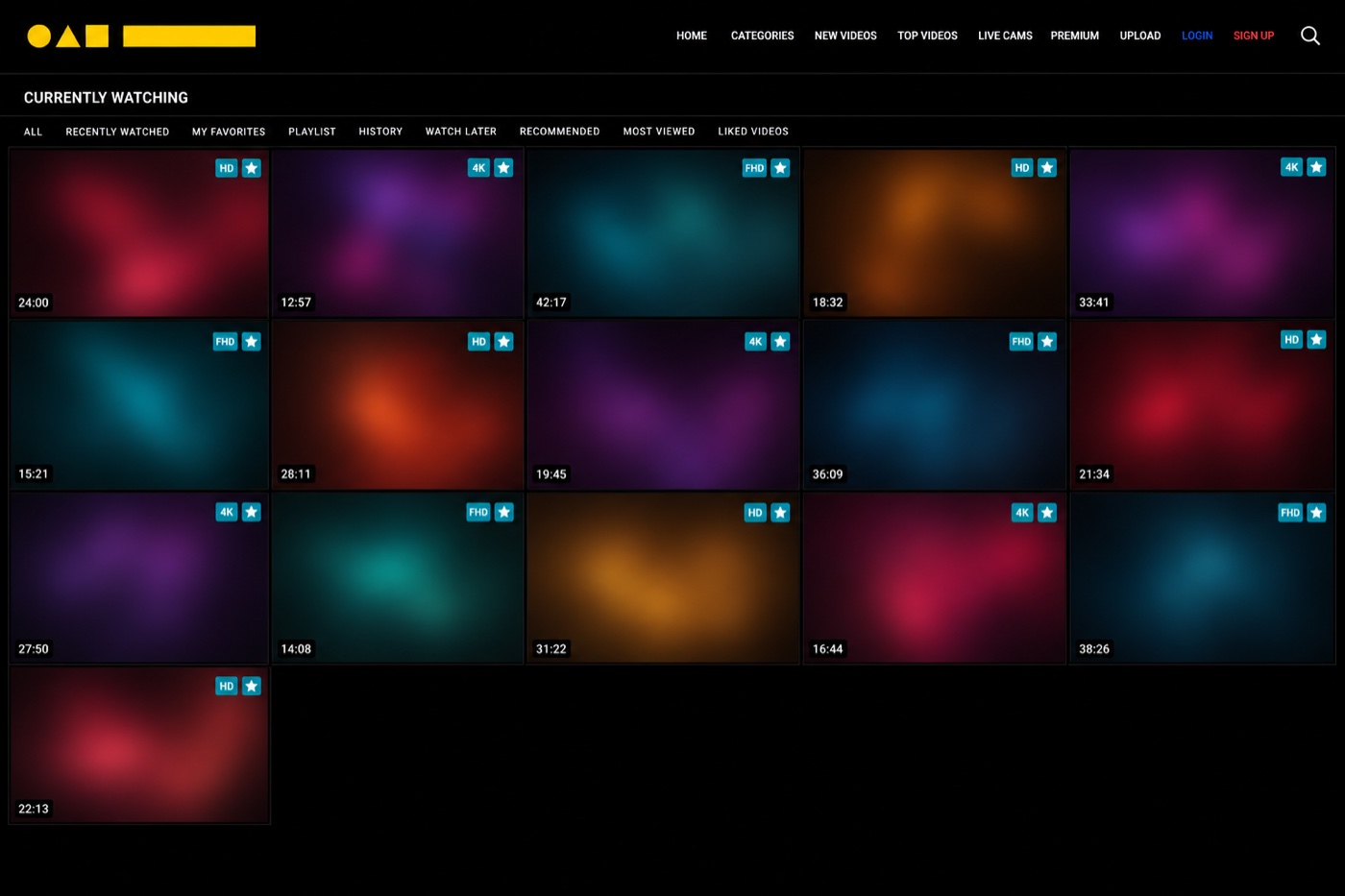Open New Videos in navigation
Viewport: 1345px width, 896px height.
(x=845, y=36)
